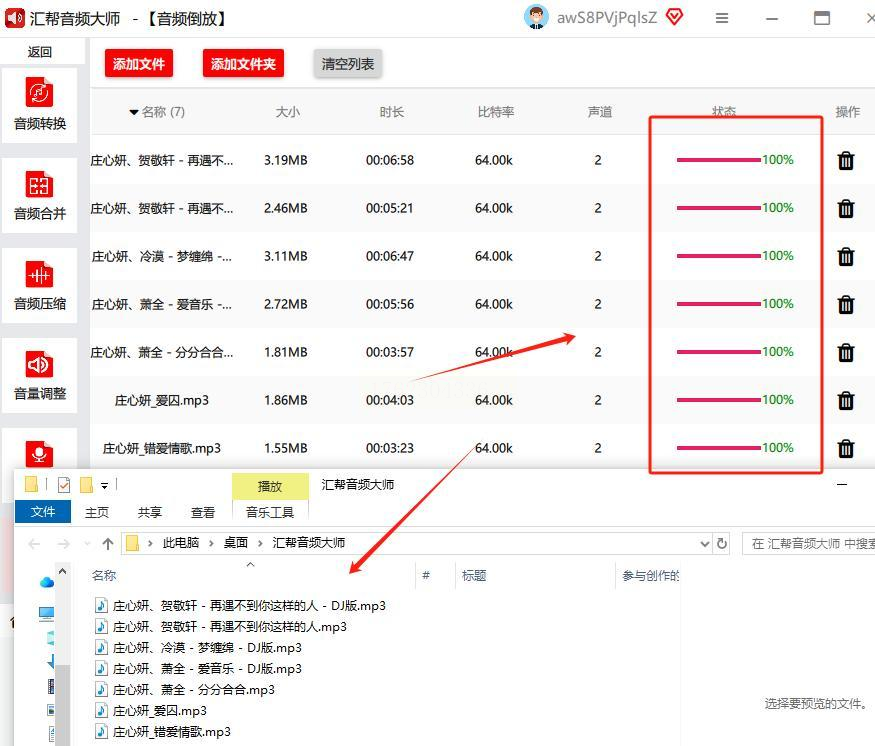
Task: Open the microphone recording tool icon
Action: tap(39, 453)
